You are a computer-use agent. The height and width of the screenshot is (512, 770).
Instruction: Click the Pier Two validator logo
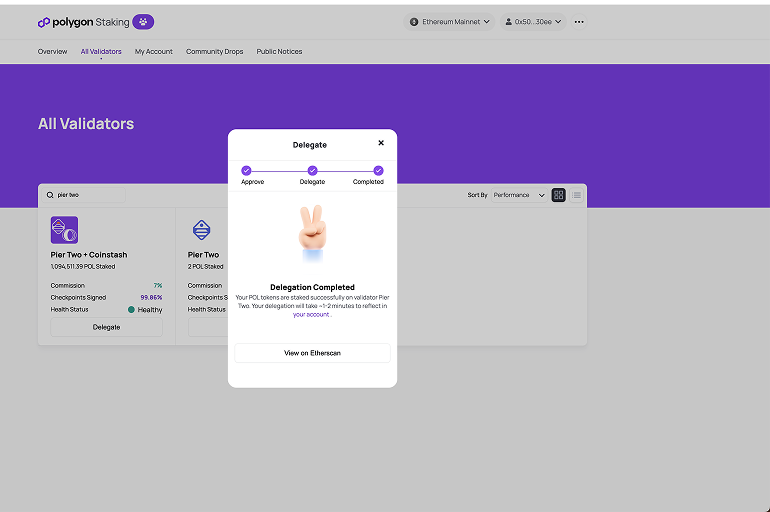coord(201,230)
